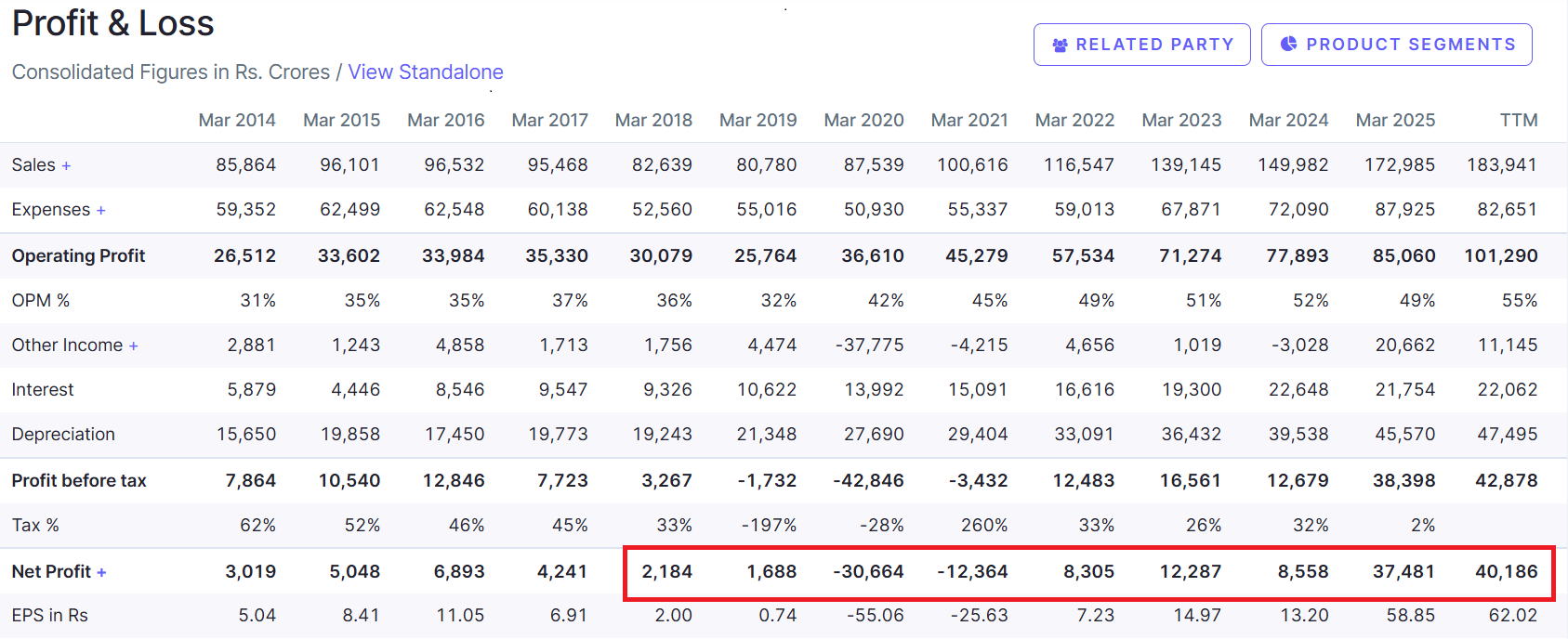Click the people icon in Related Party button
This screenshot has width=1568, height=639.
click(1060, 45)
